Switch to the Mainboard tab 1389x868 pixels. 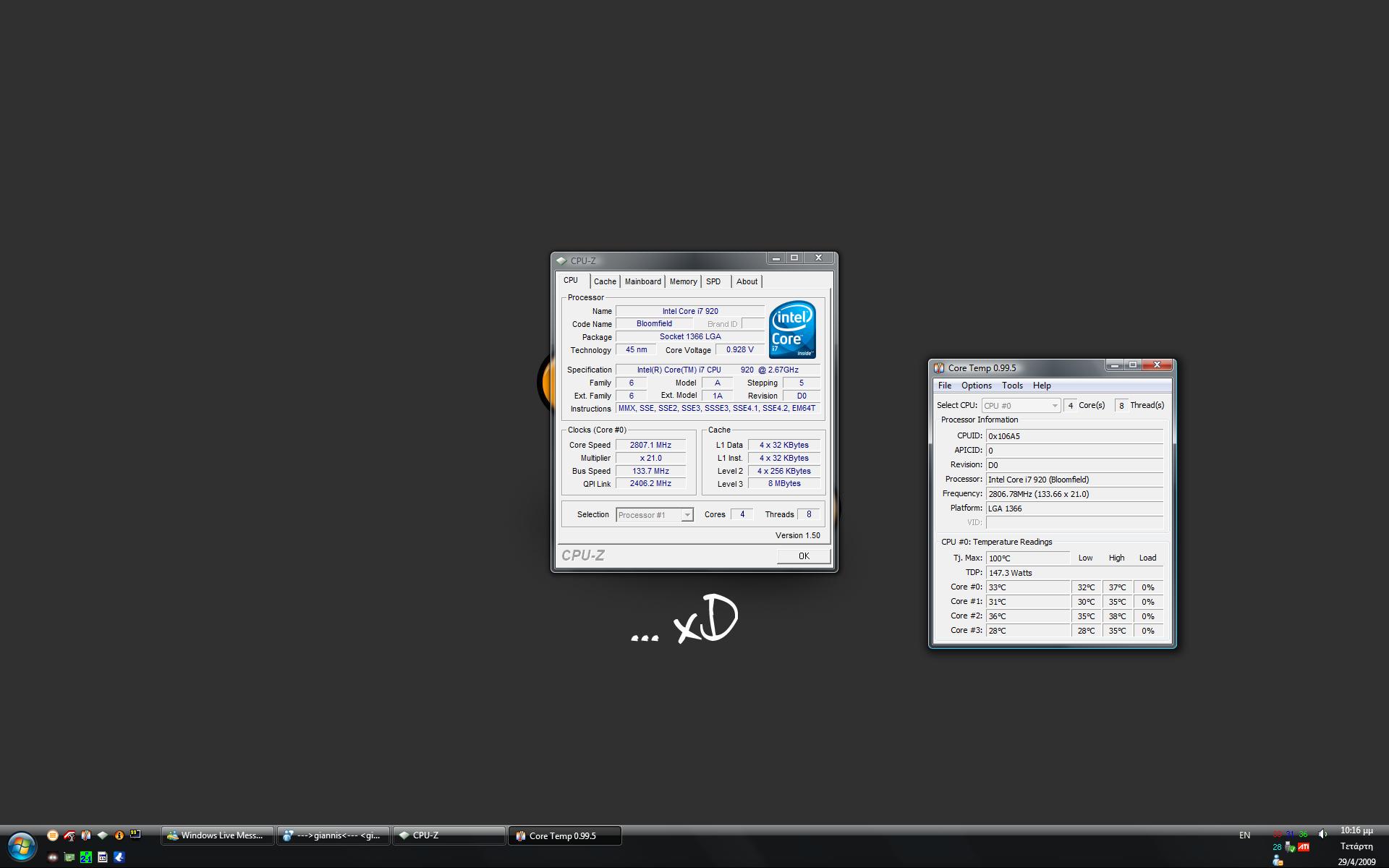[x=642, y=281]
